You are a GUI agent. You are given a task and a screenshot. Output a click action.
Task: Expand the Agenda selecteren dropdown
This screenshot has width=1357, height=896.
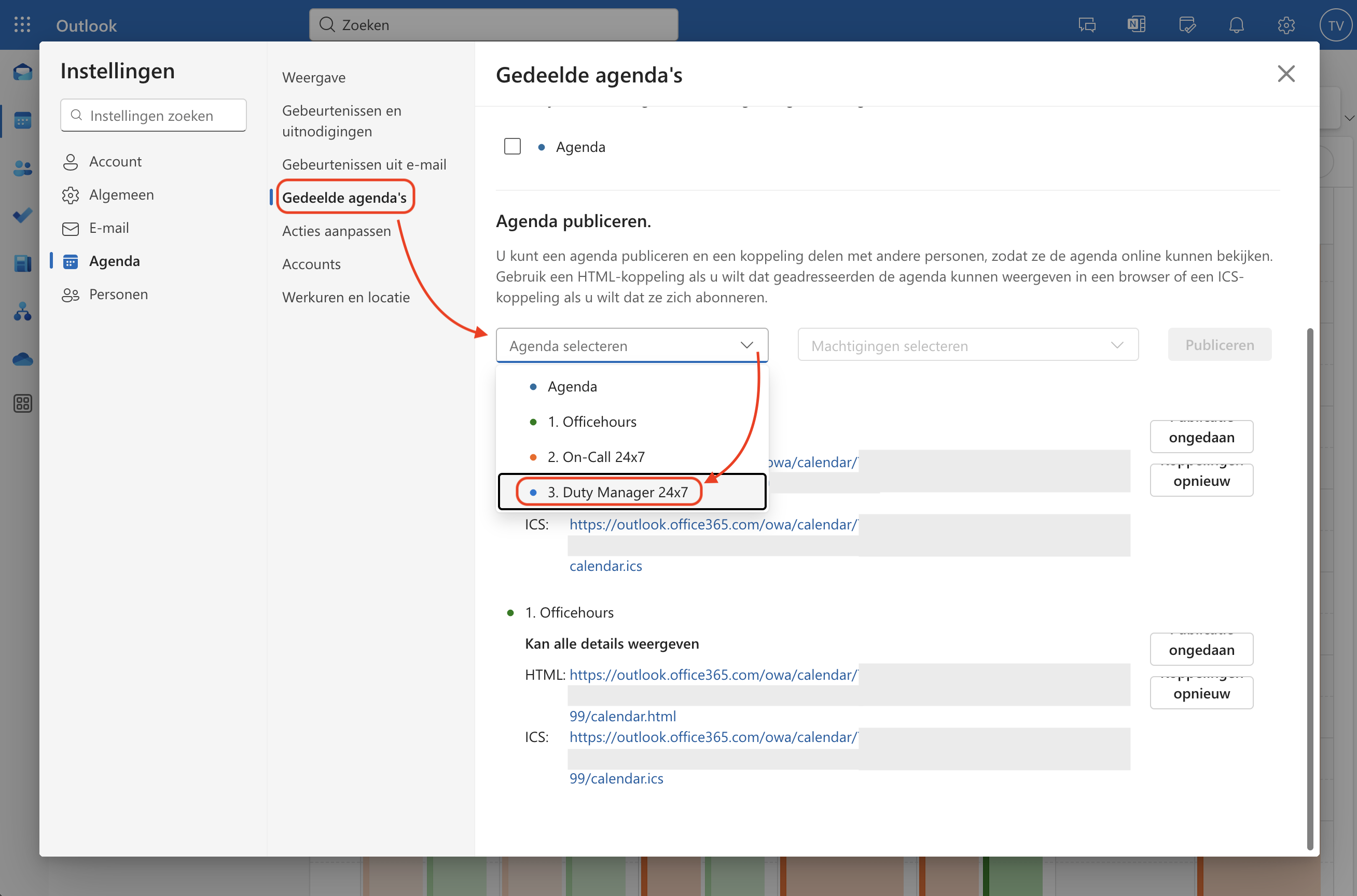632,346
